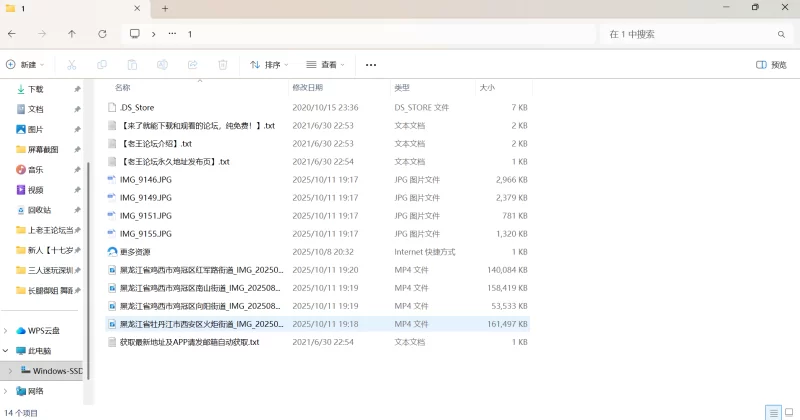Viewport: 800px width, 420px height.
Task: Click the refresh icon in navigation bar
Action: [x=102, y=34]
